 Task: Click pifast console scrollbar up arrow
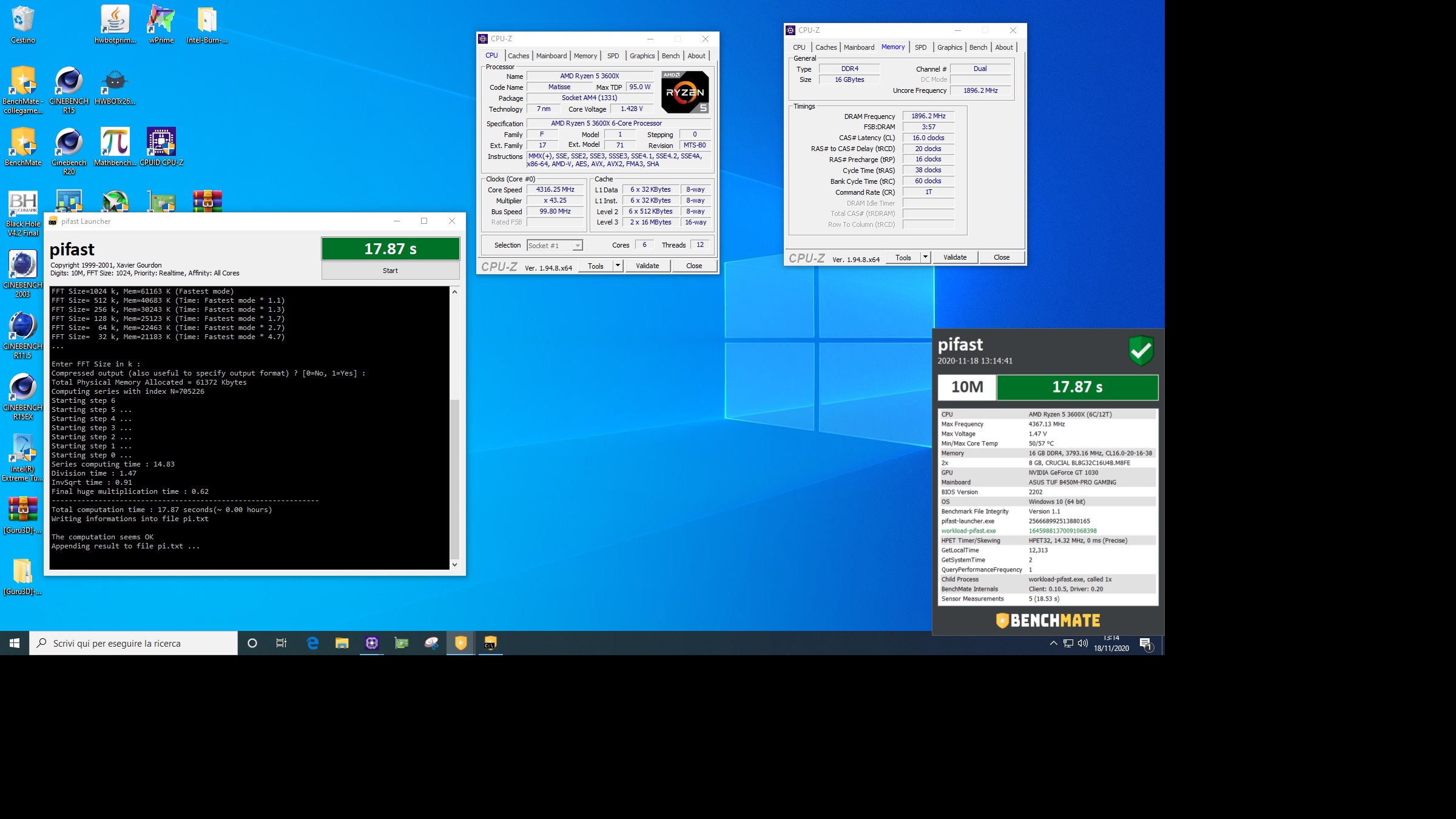coord(454,292)
